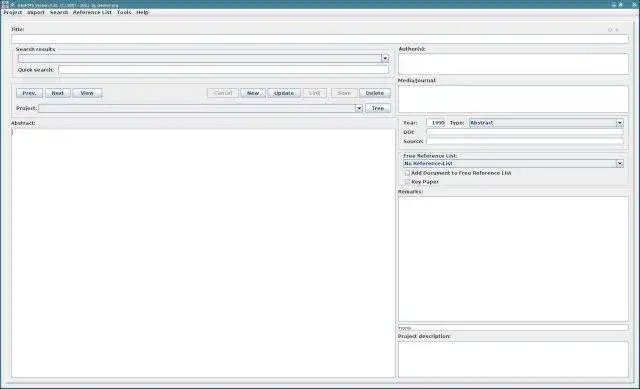This screenshot has width=640, height=389.
Task: Click the Delete button
Action: point(375,93)
